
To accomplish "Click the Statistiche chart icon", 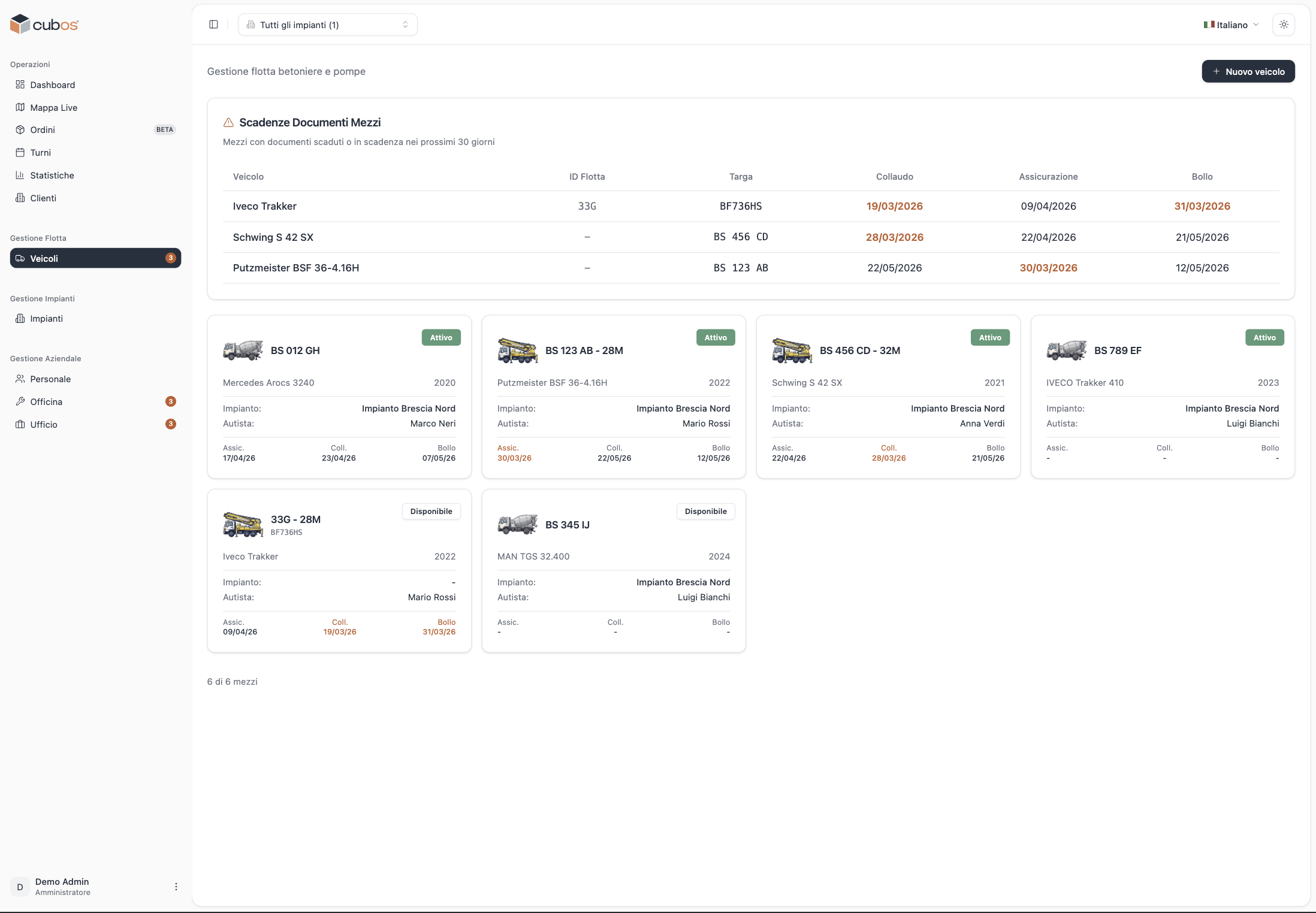I will click(20, 175).
